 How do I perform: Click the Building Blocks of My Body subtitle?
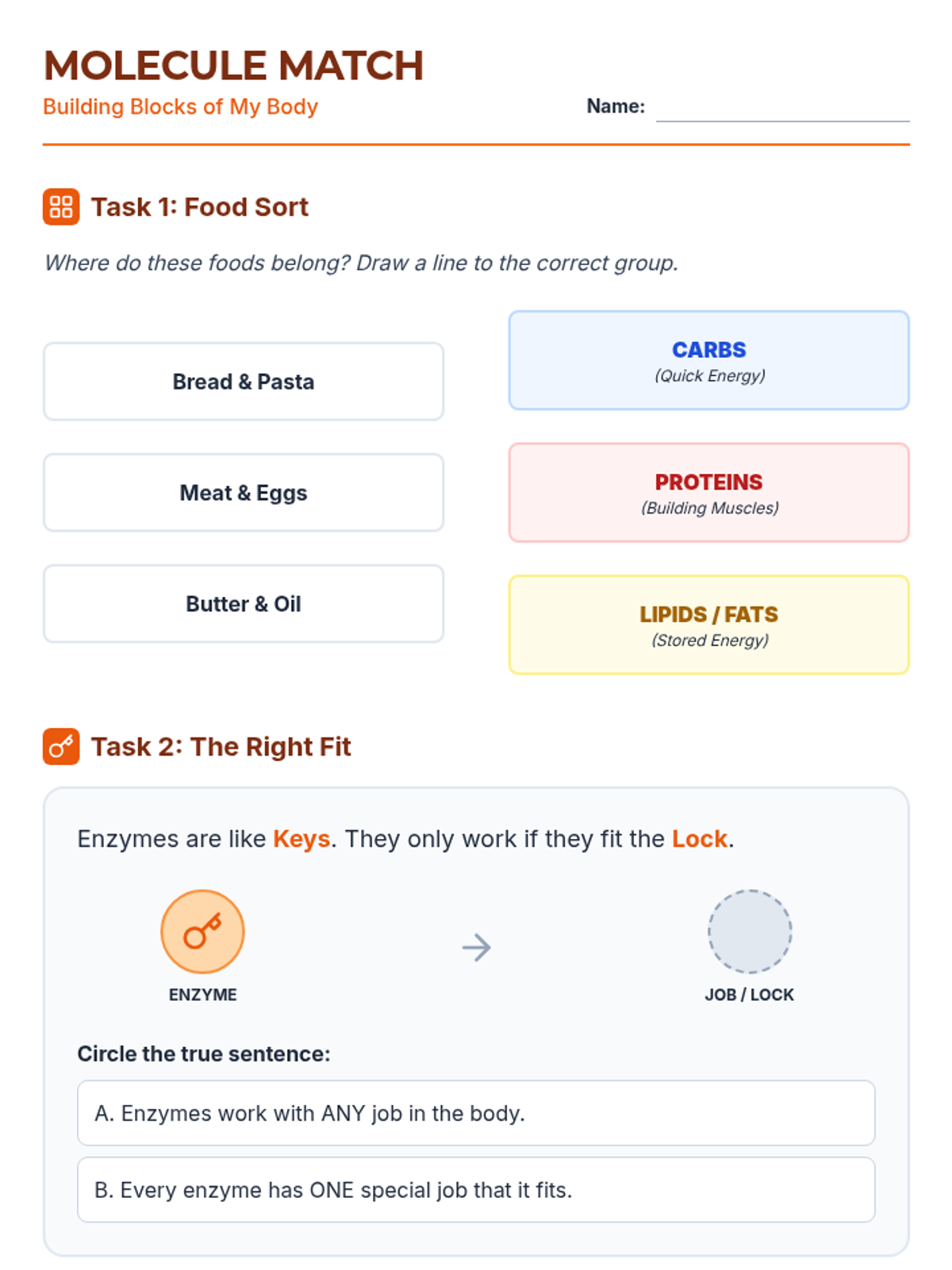180,107
